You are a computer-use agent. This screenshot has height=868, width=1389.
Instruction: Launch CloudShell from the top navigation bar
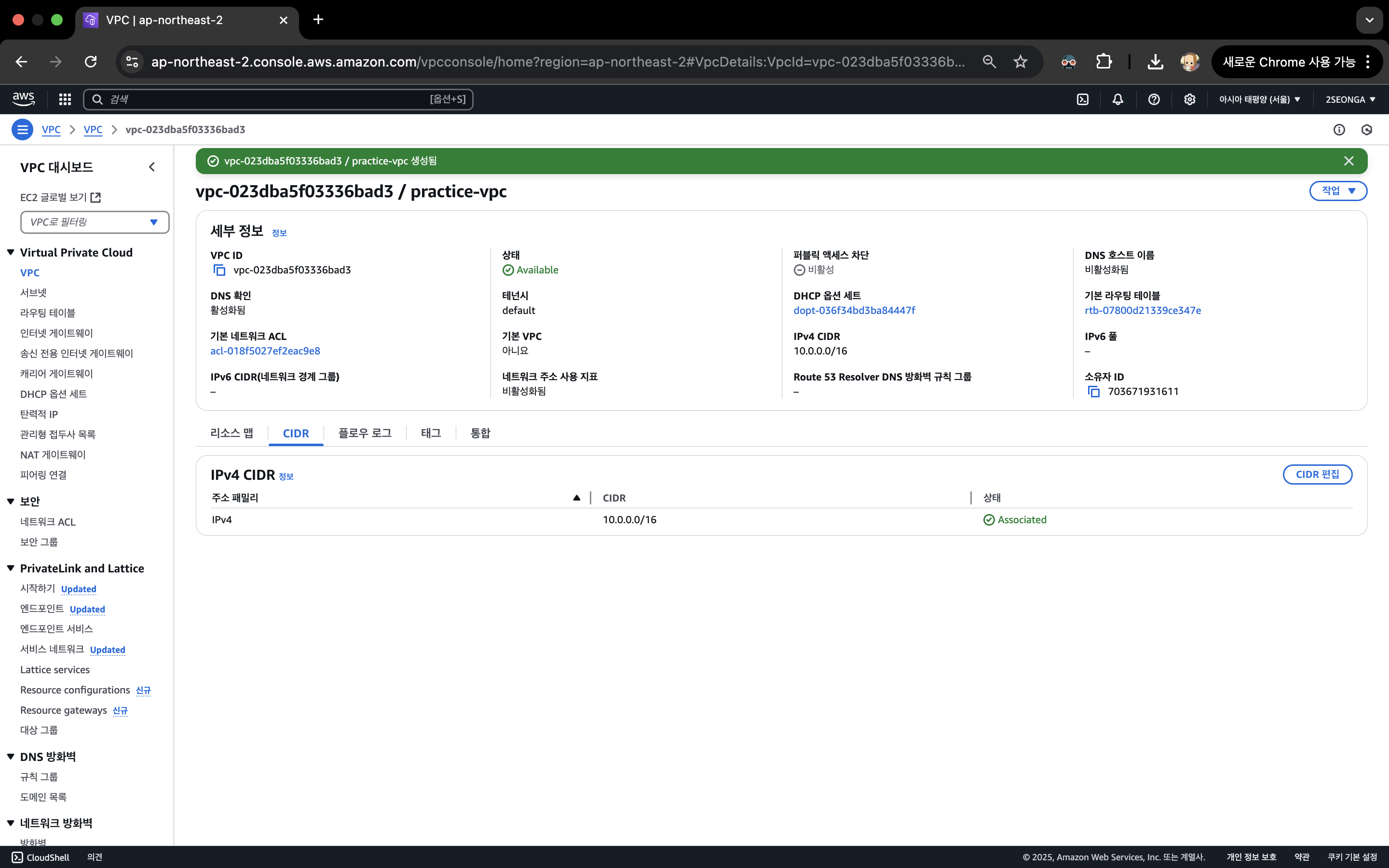[1082, 99]
